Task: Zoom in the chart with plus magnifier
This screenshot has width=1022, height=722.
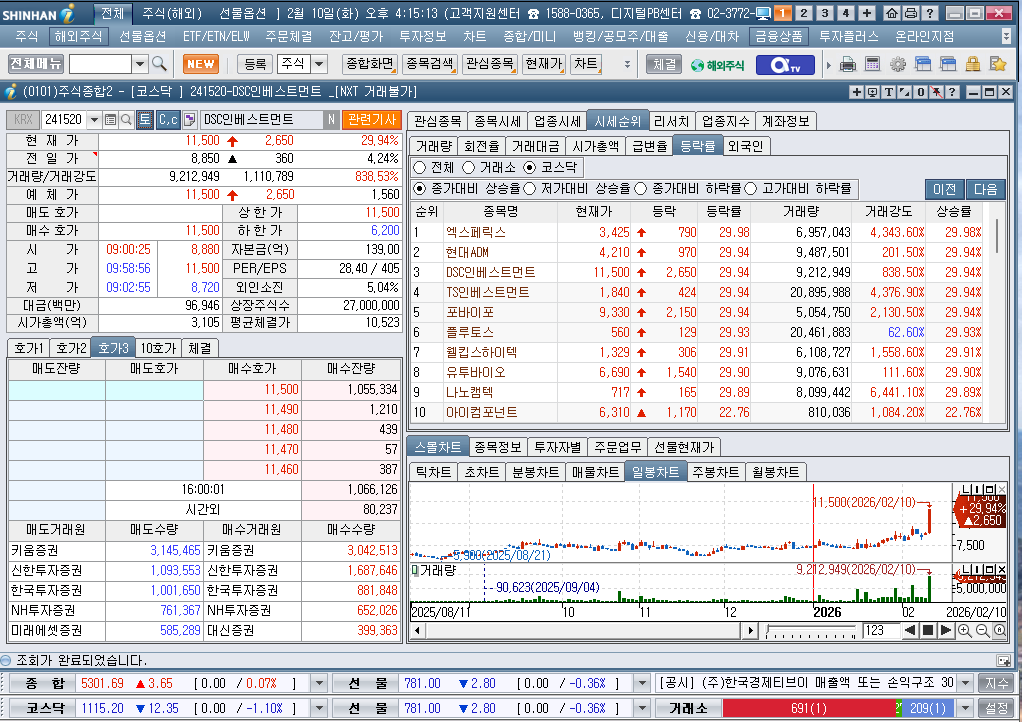Action: coord(965,631)
